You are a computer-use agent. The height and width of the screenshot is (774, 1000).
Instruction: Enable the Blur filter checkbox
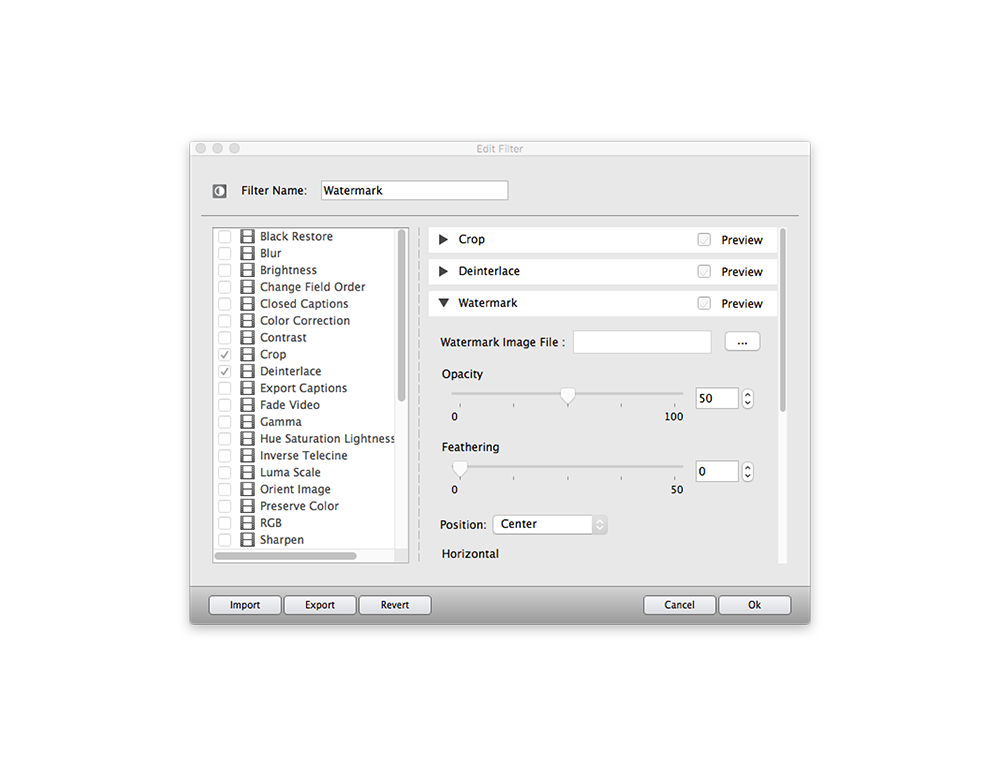pyautogui.click(x=224, y=254)
